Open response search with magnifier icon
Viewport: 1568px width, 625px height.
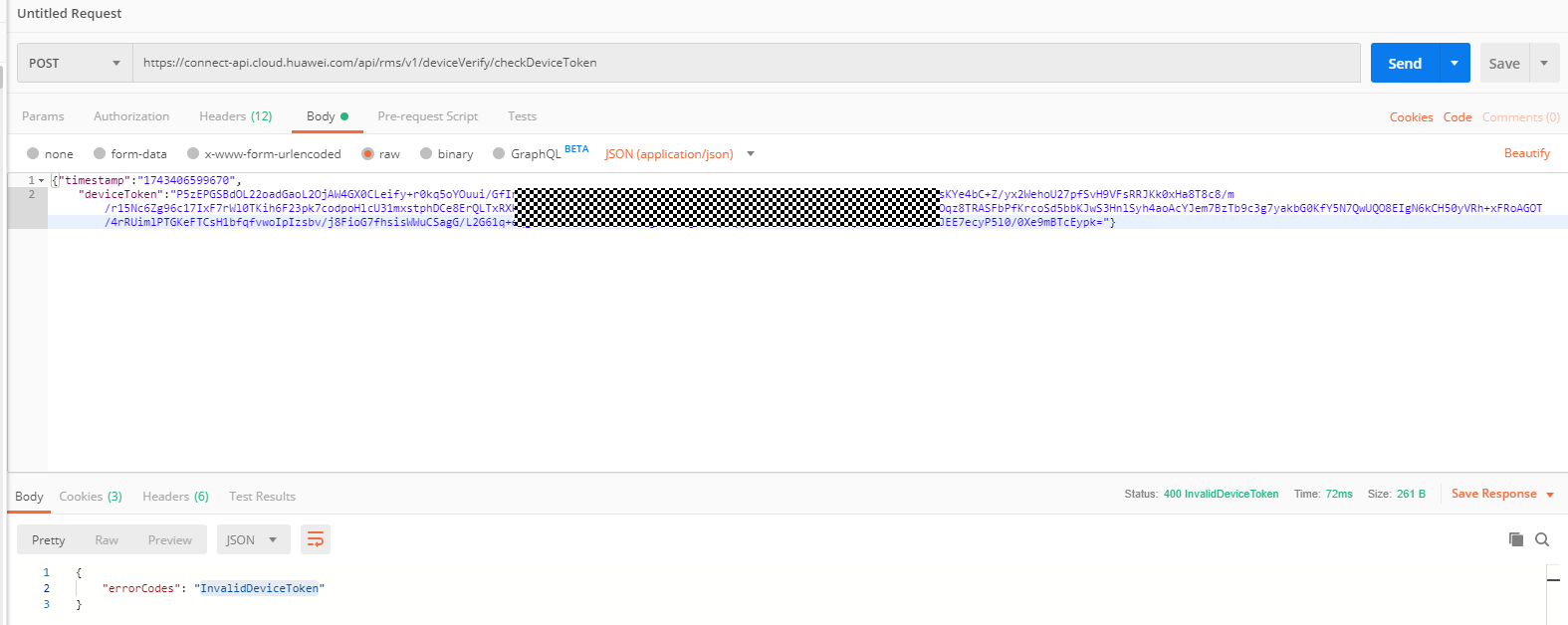coord(1542,539)
